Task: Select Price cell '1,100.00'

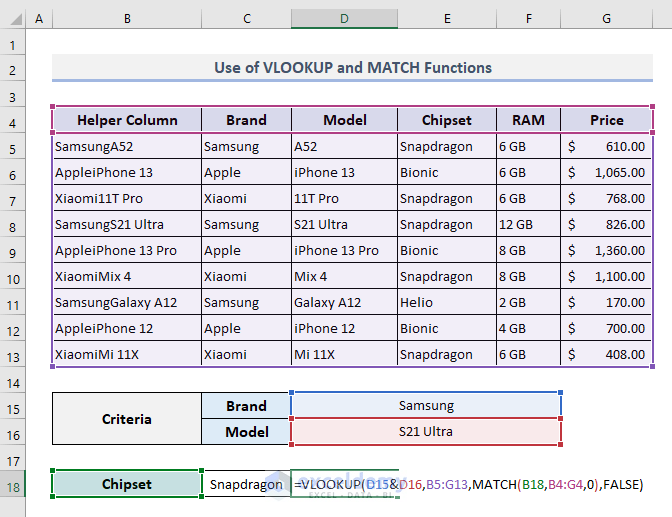Action: tap(606, 277)
